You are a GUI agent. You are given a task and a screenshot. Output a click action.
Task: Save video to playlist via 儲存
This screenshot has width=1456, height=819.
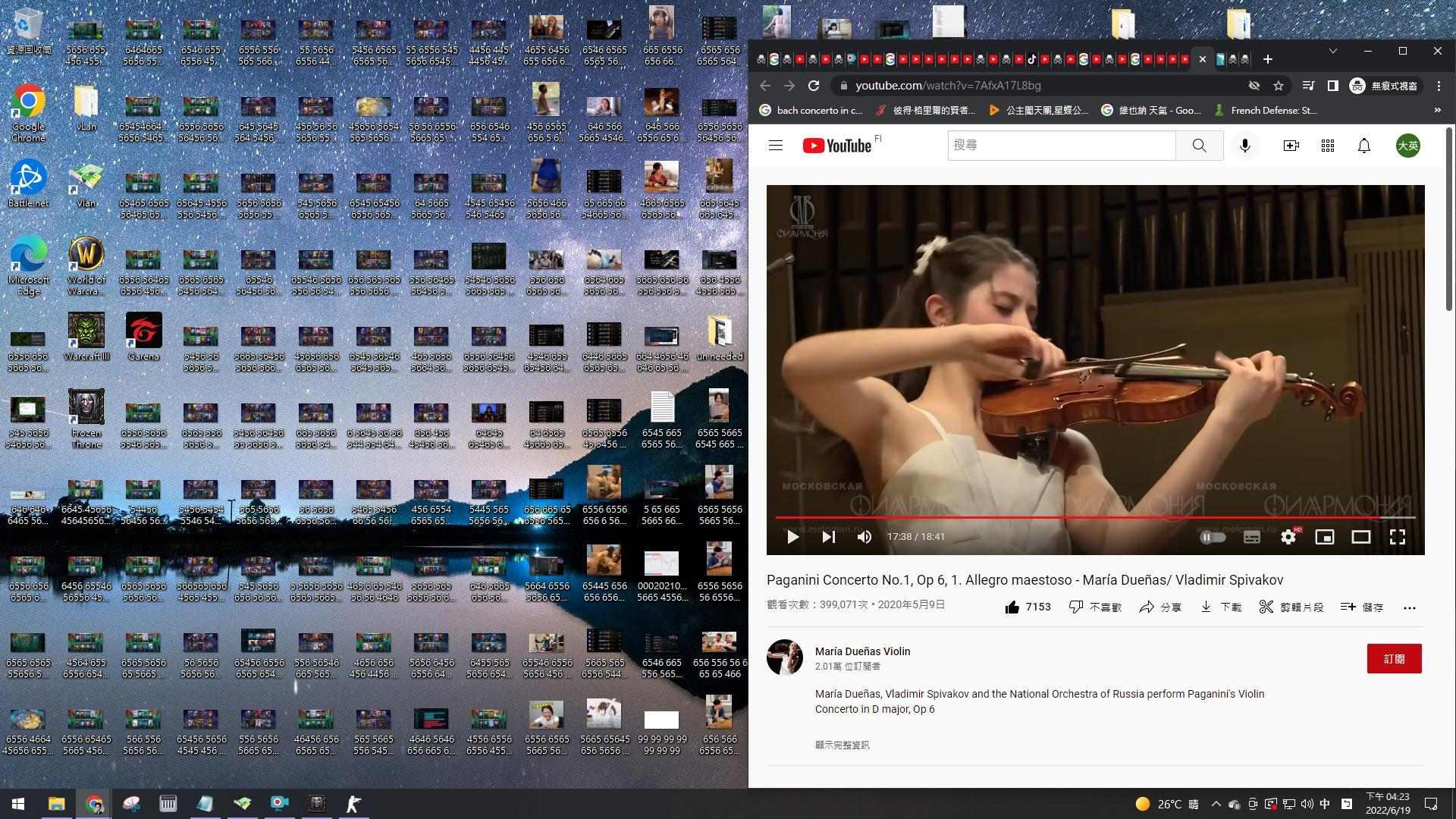(x=1361, y=607)
